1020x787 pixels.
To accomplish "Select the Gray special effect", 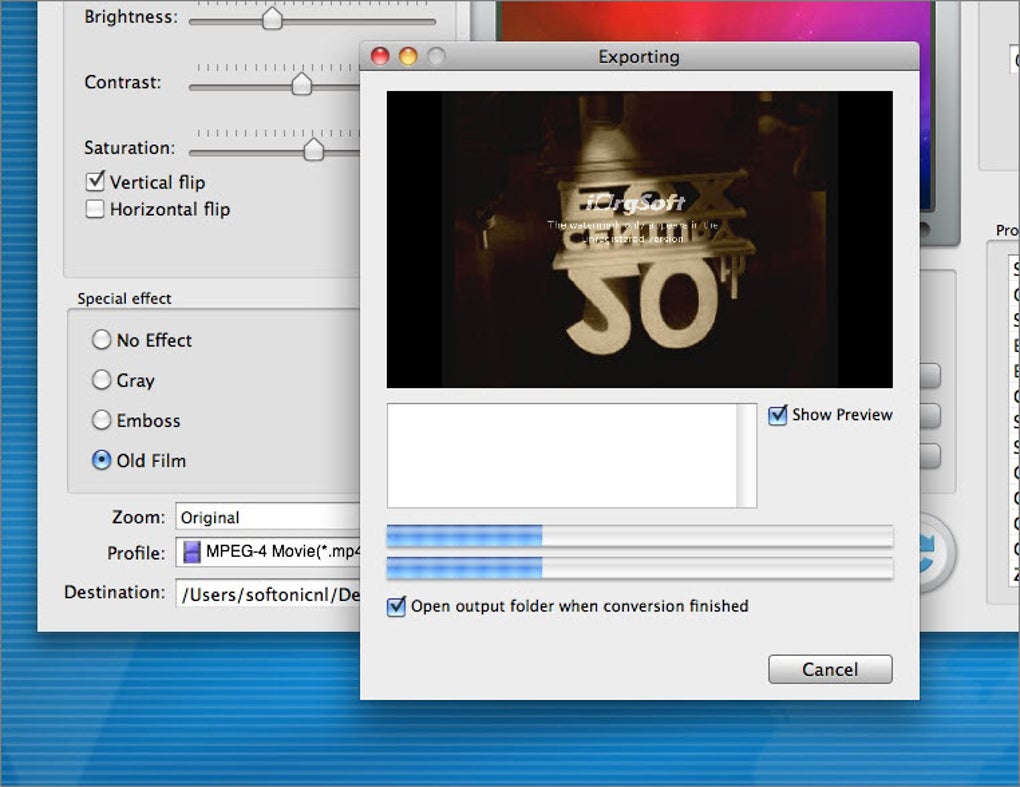I will pos(101,380).
